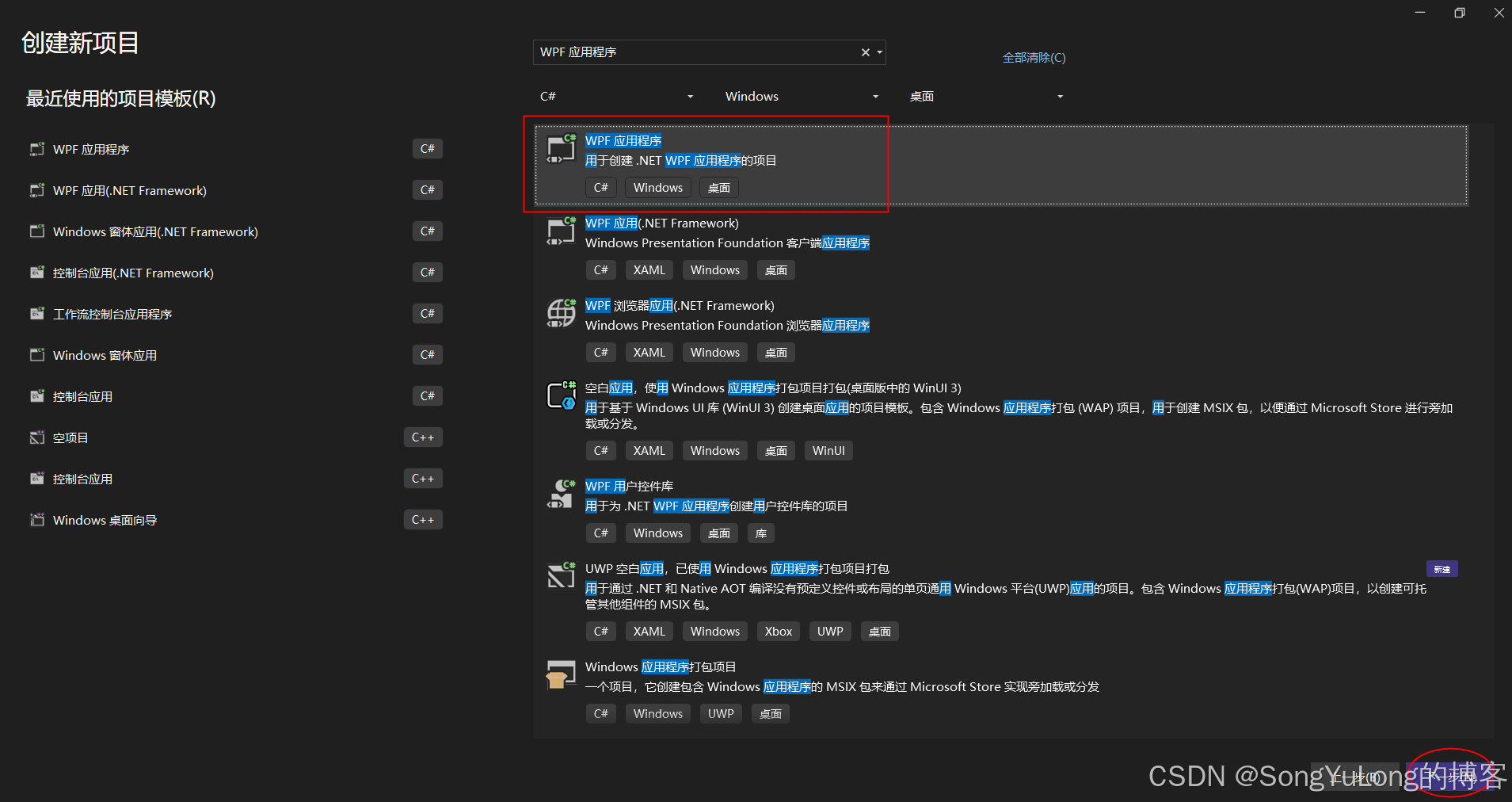Click the 控制台应用(.NET Framework) recent template icon

point(36,273)
